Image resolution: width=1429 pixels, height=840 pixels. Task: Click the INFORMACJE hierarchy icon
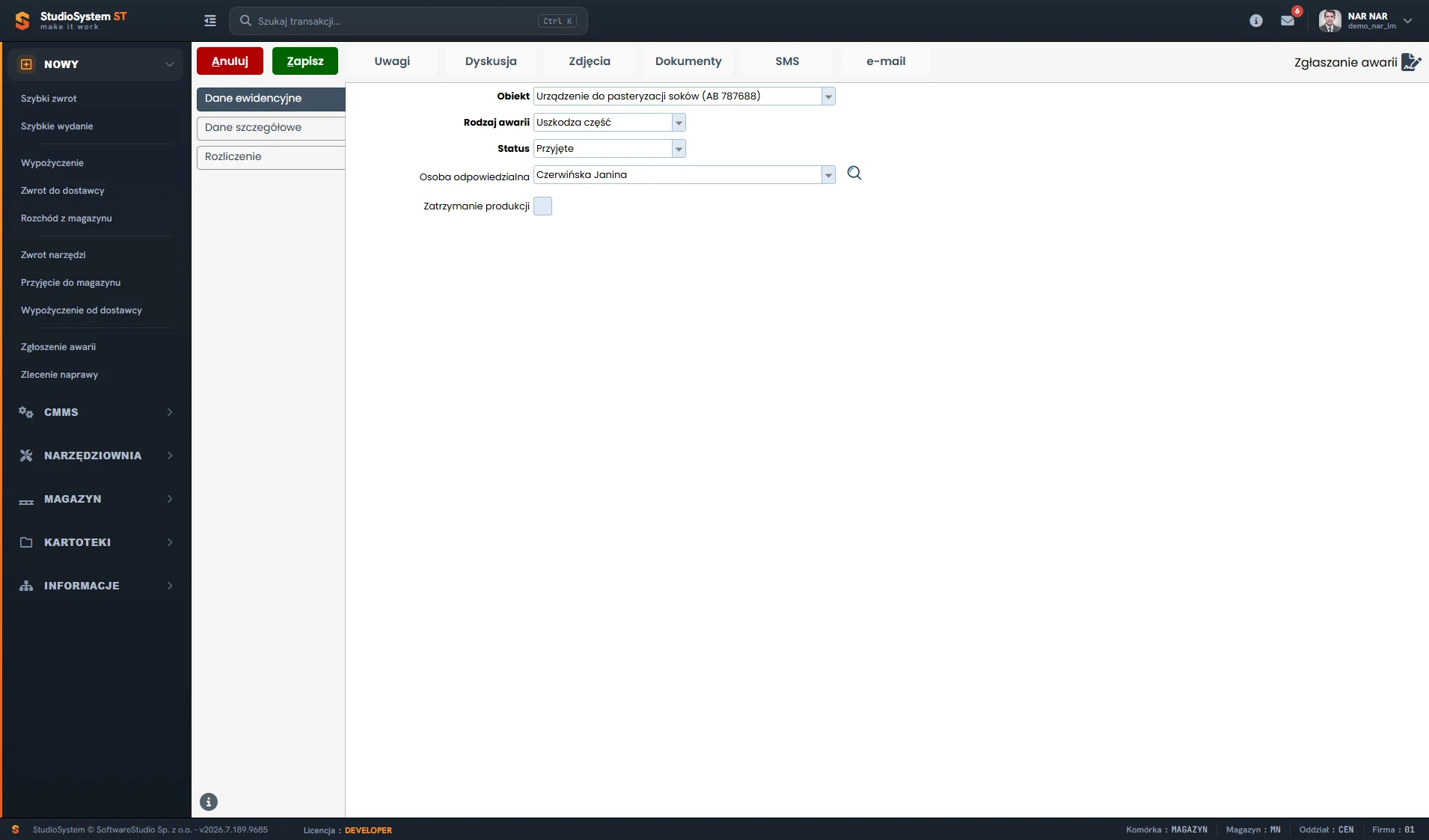tap(26, 586)
